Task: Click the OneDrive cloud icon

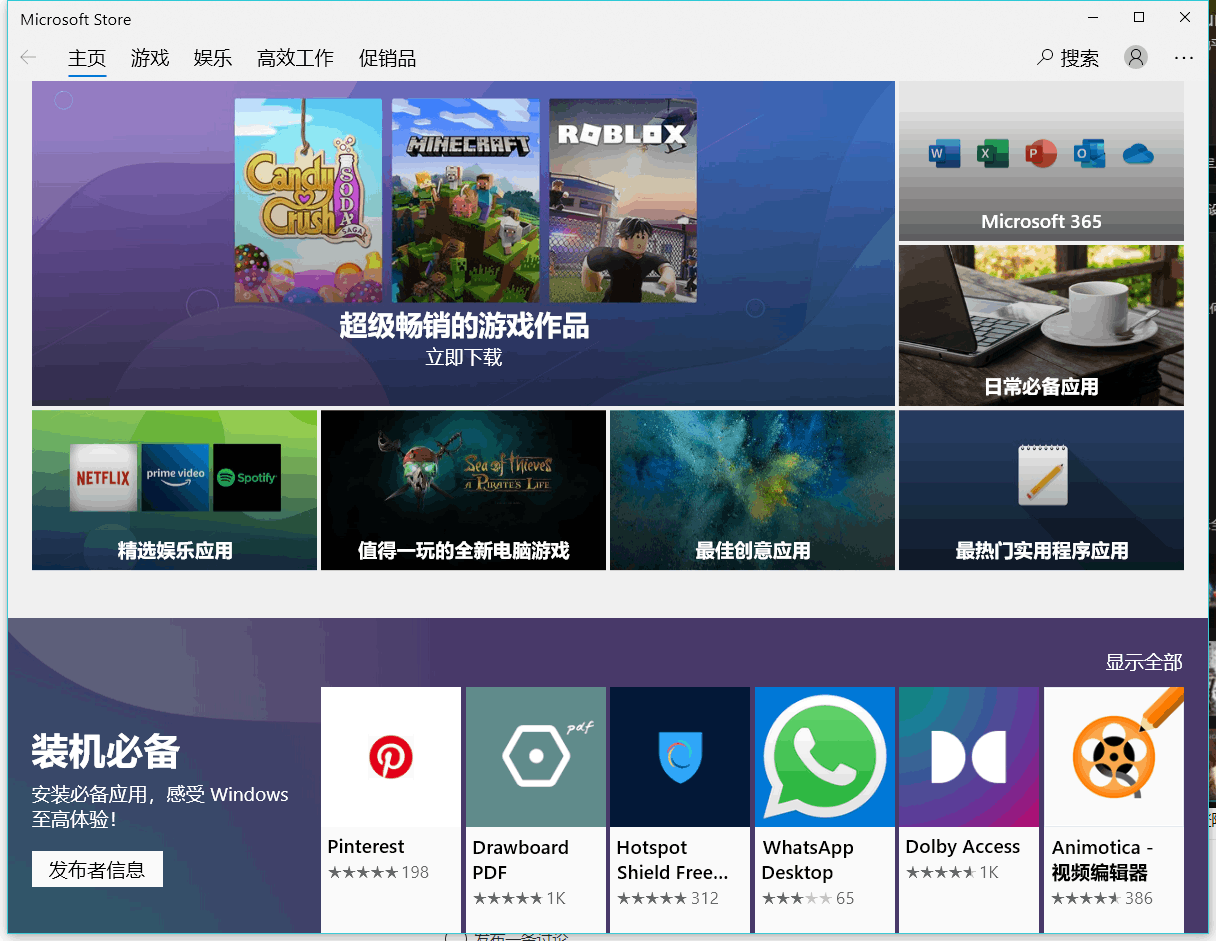Action: click(x=1138, y=154)
